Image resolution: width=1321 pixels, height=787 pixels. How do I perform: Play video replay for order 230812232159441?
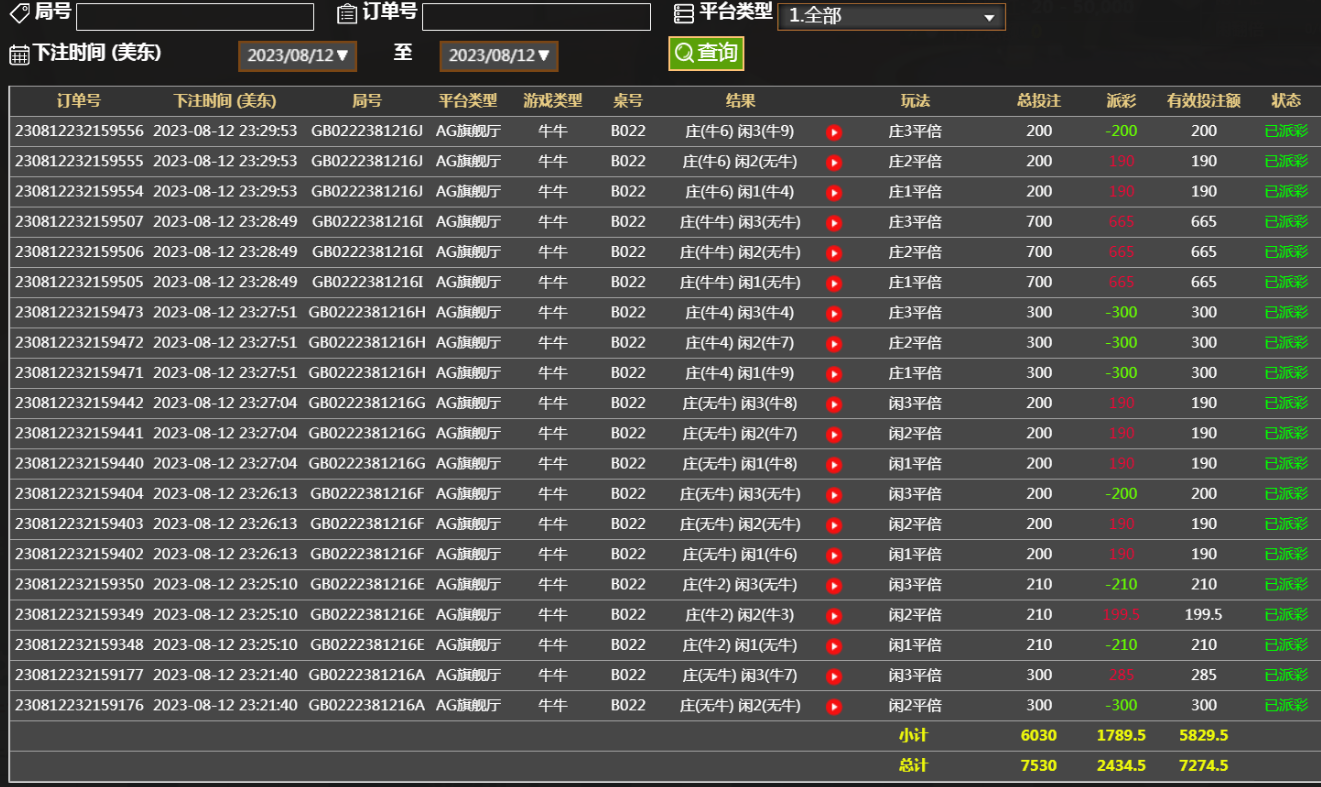(x=834, y=434)
